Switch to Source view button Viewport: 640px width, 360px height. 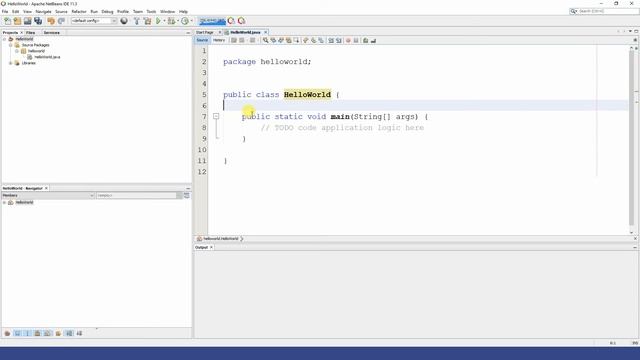(x=202, y=40)
